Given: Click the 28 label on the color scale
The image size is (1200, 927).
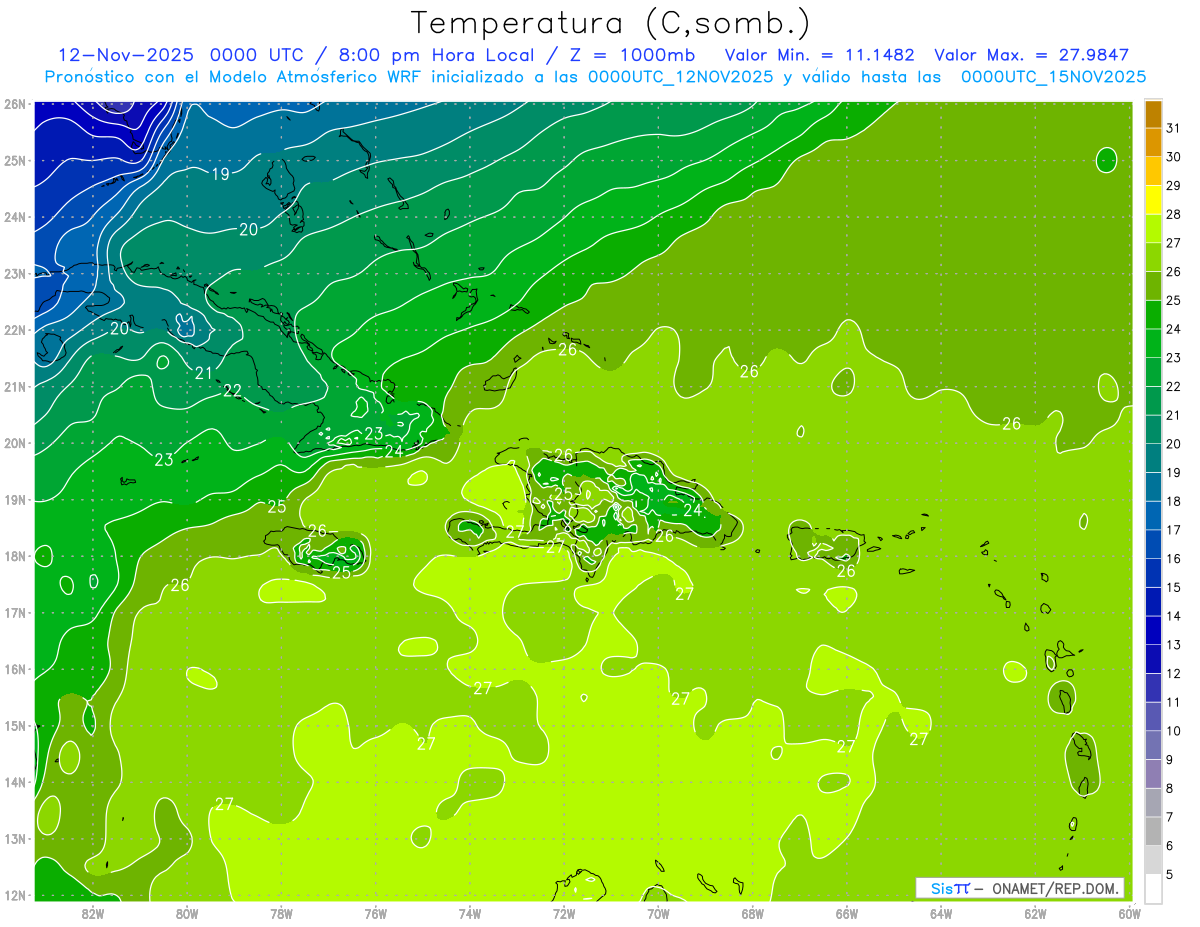Looking at the screenshot, I should (1173, 214).
